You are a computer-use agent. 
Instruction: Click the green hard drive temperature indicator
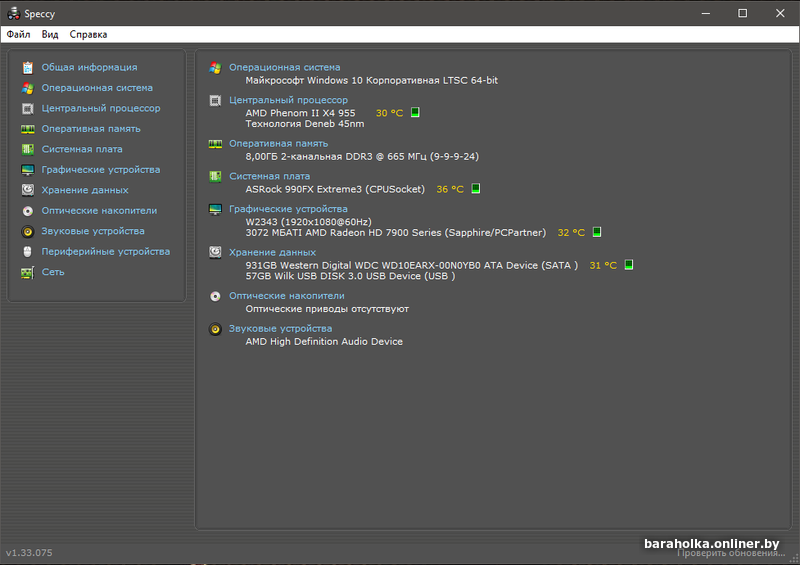(x=629, y=264)
